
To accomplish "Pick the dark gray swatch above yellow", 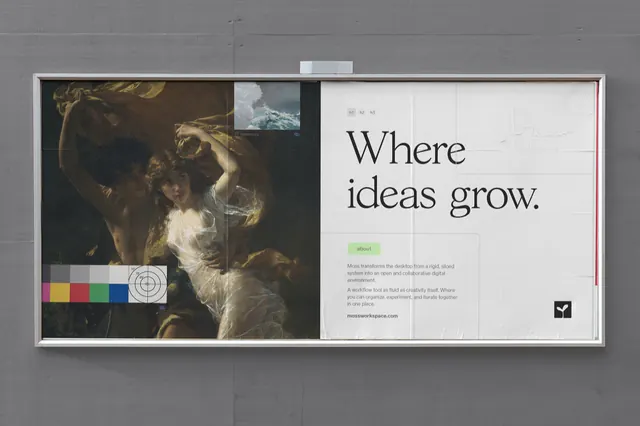I will pyautogui.click(x=60, y=274).
